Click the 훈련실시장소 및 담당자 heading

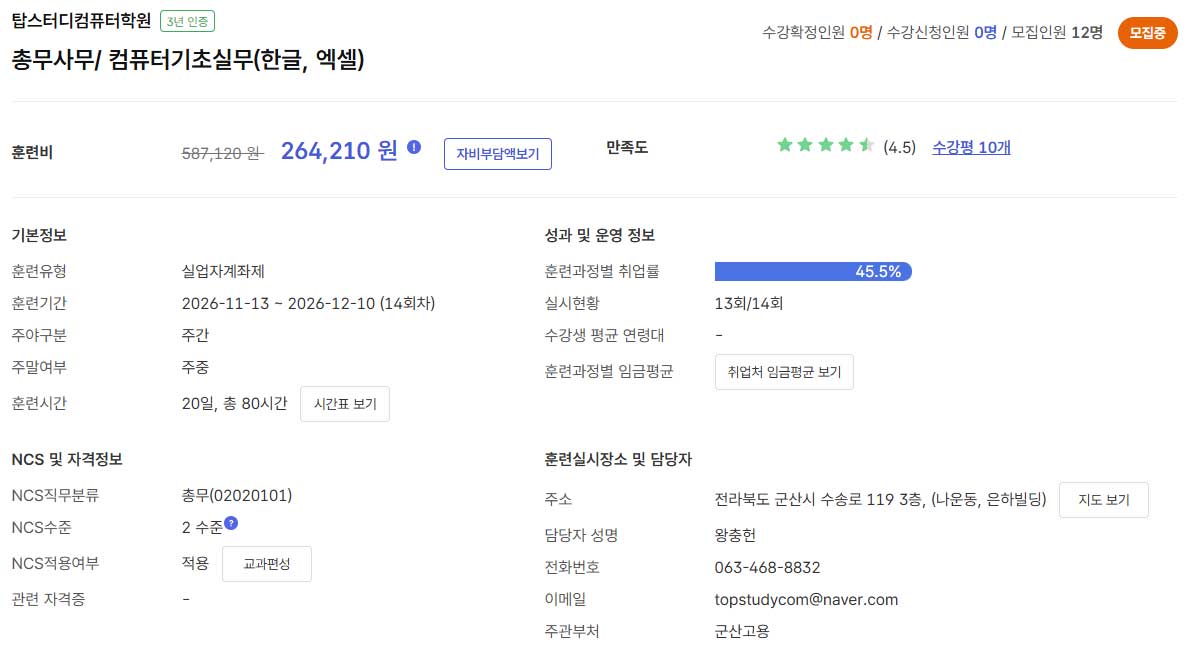(618, 459)
